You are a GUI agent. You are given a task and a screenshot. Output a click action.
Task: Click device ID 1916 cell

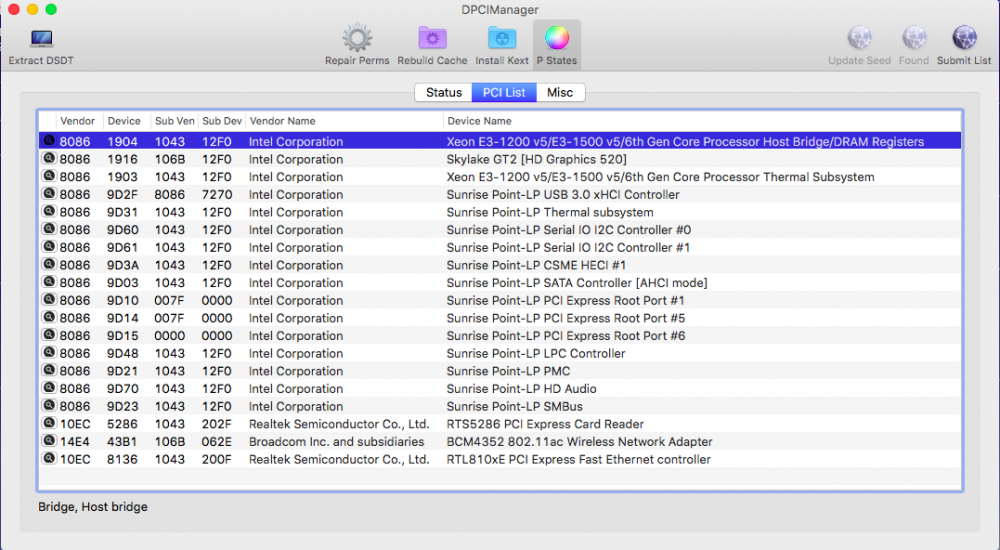[x=122, y=160]
